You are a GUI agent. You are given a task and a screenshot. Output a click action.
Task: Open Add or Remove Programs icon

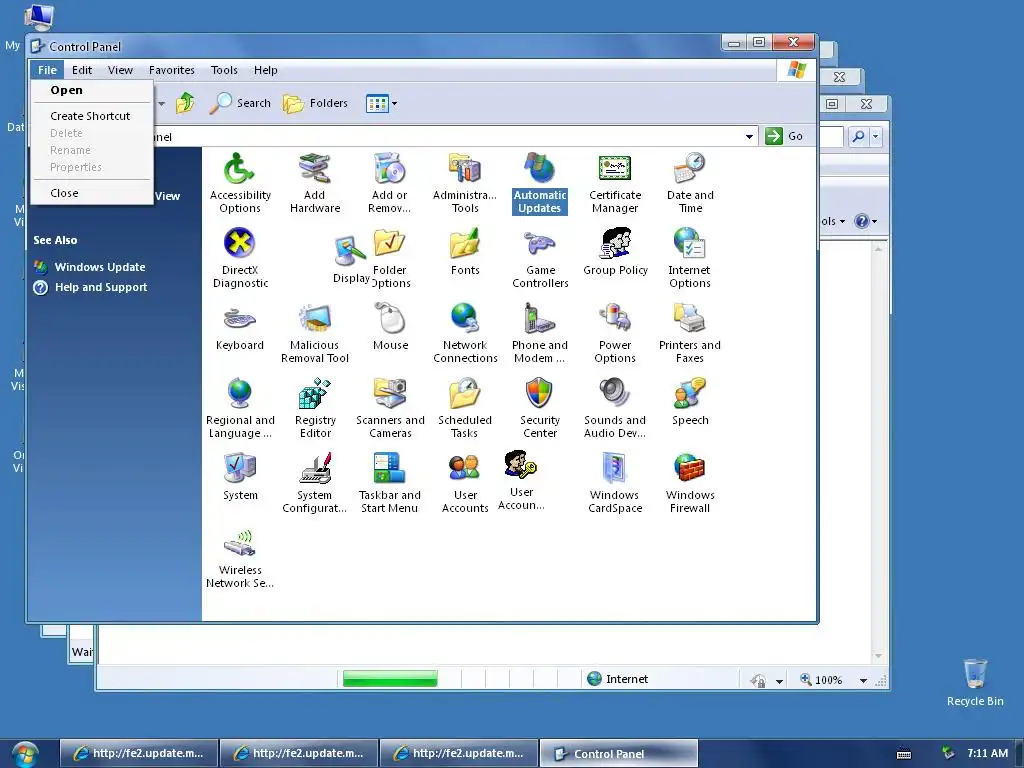[390, 183]
